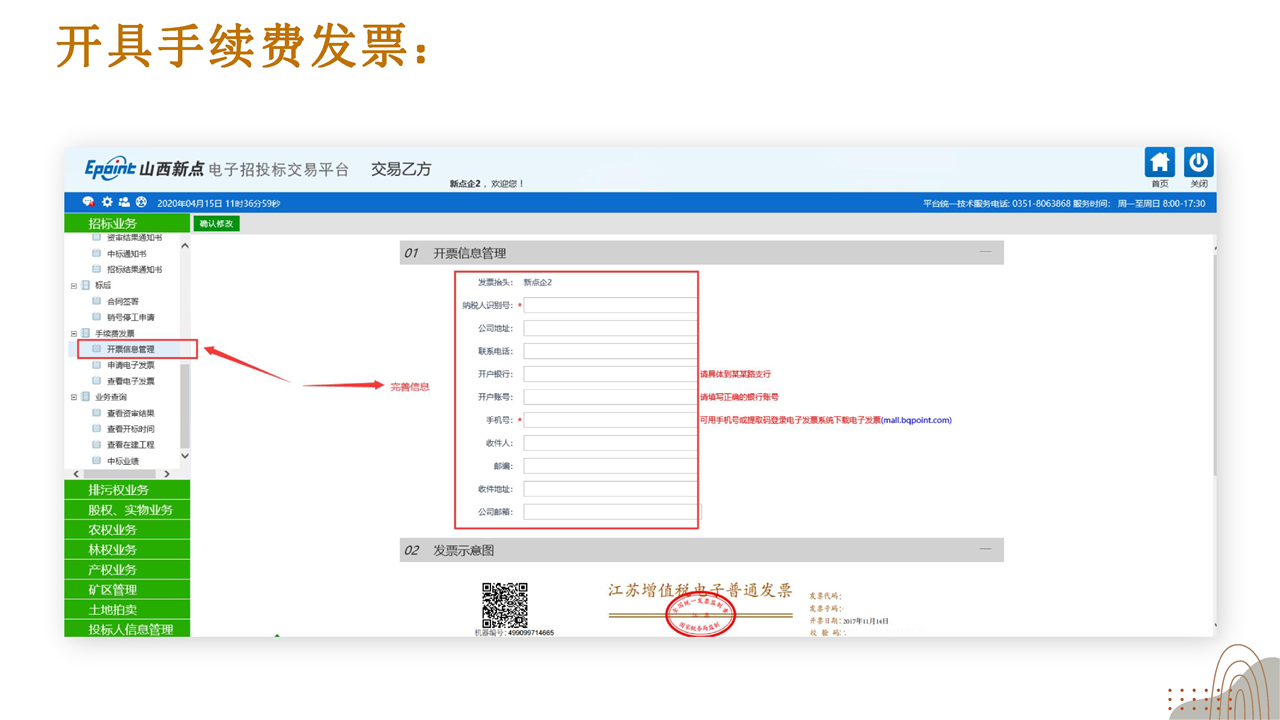Image resolution: width=1280 pixels, height=720 pixels.
Task: Click the 关闭 power icon
Action: (1198, 163)
